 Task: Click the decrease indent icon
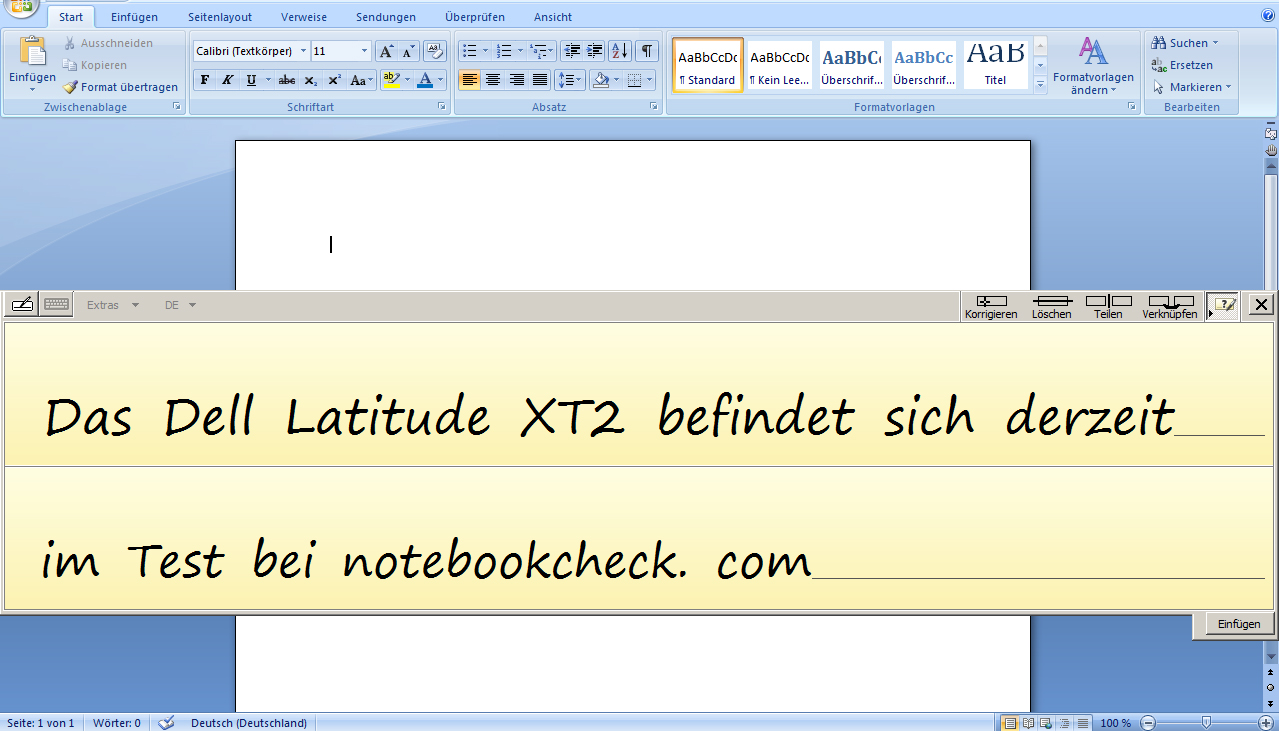point(571,51)
